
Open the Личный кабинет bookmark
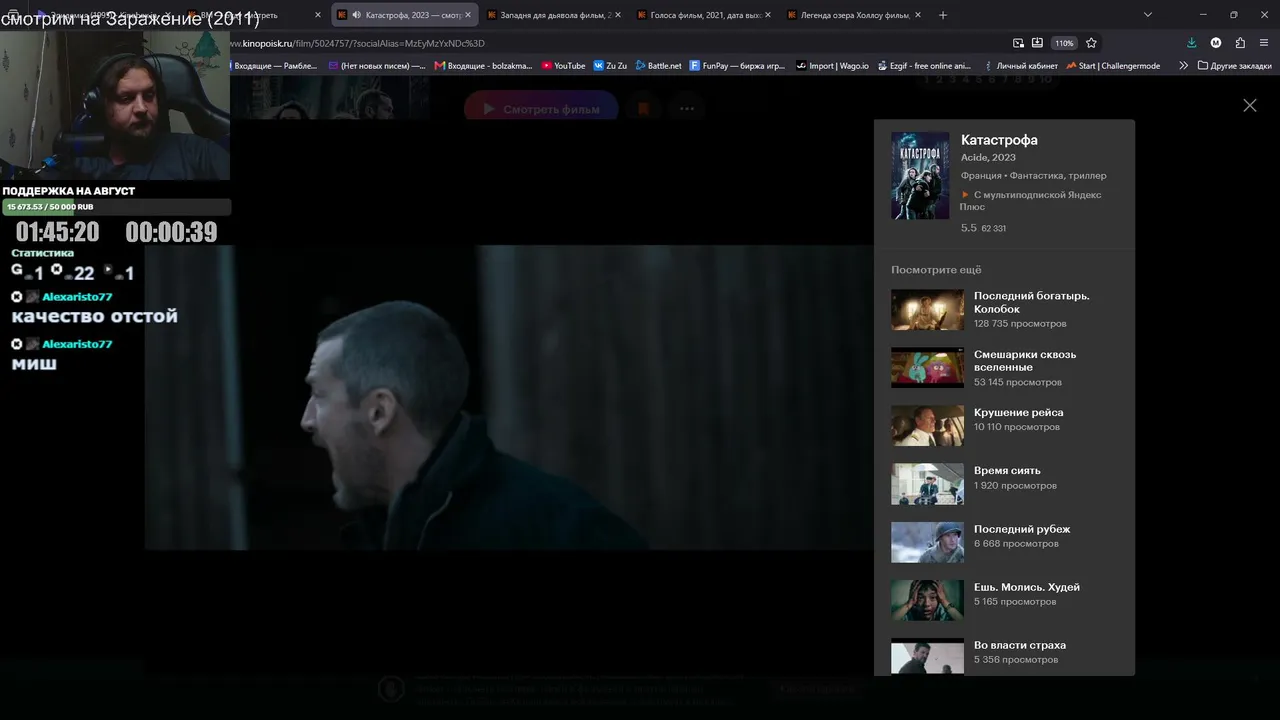[1020, 66]
